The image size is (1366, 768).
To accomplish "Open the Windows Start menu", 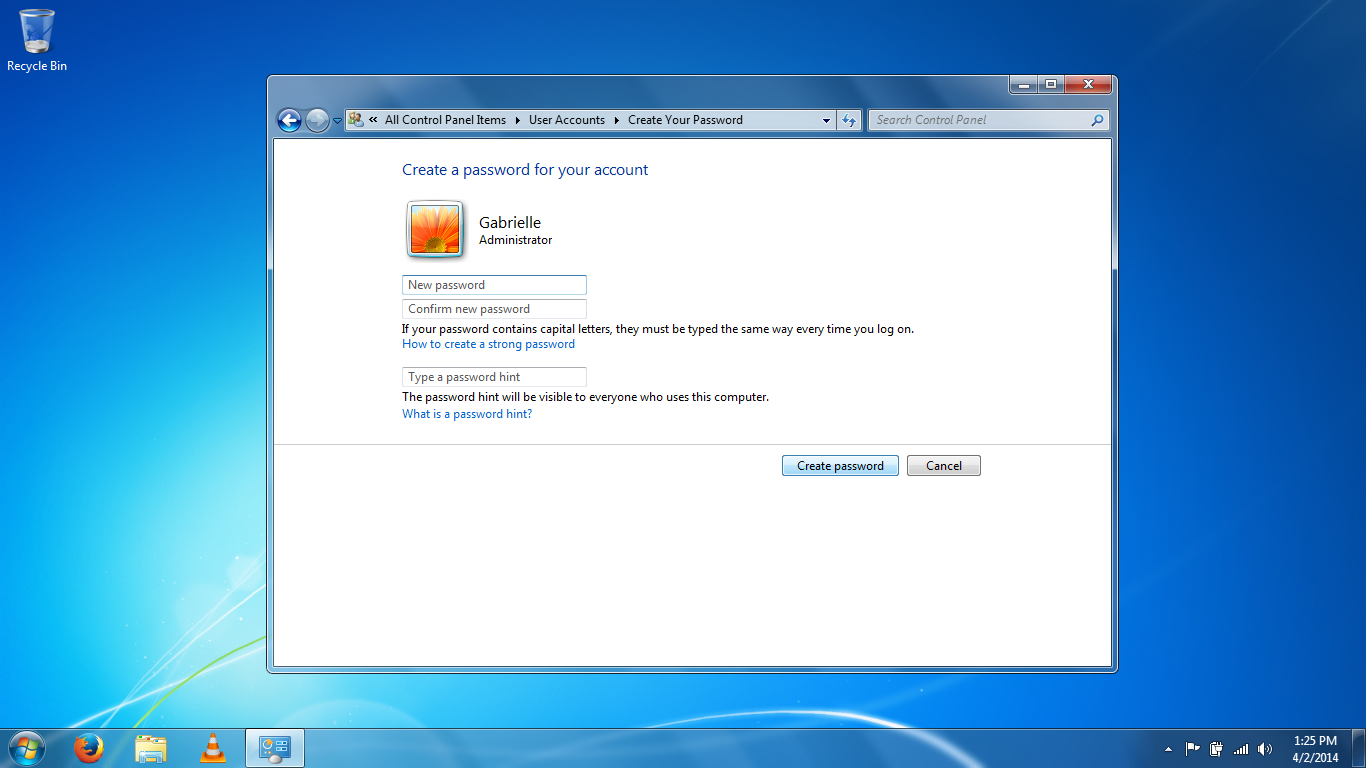I will click(27, 748).
